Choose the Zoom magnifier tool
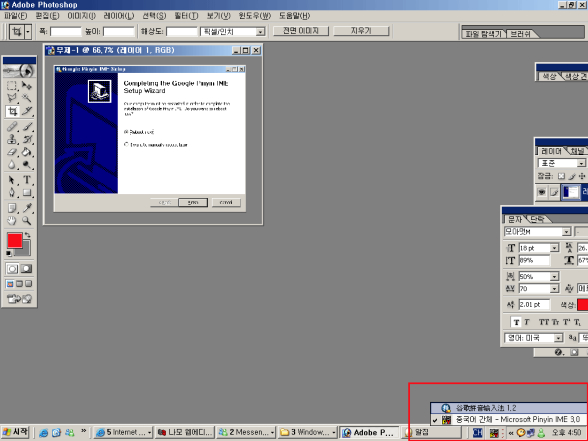This screenshot has height=441, width=588. tap(27, 220)
